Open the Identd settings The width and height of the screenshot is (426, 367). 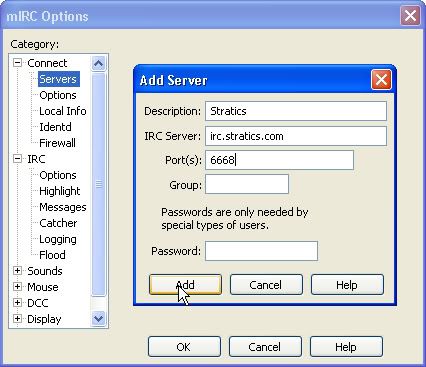pos(55,127)
